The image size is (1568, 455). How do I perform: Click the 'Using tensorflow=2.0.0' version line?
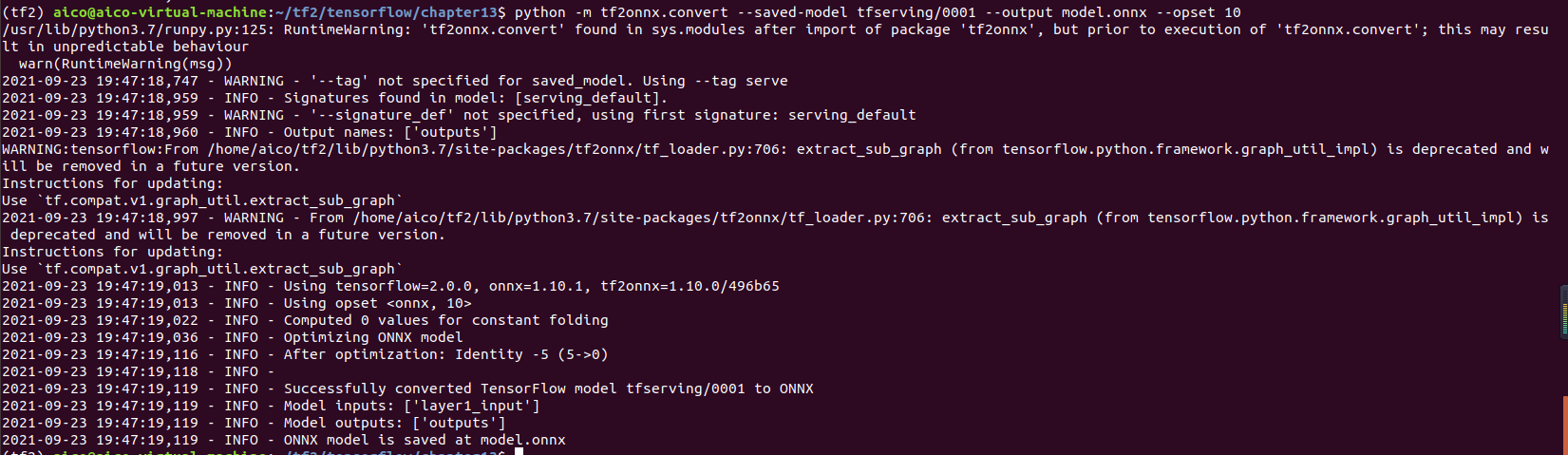tap(531, 286)
